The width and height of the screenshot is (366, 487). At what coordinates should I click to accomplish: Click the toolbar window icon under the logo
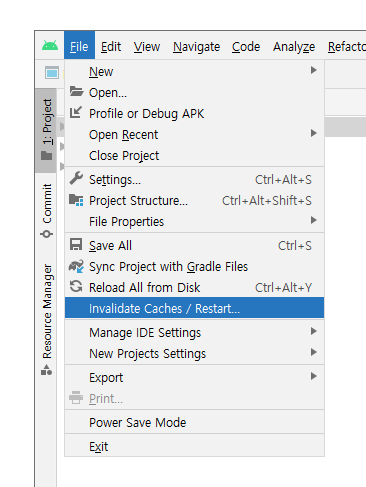(52, 73)
